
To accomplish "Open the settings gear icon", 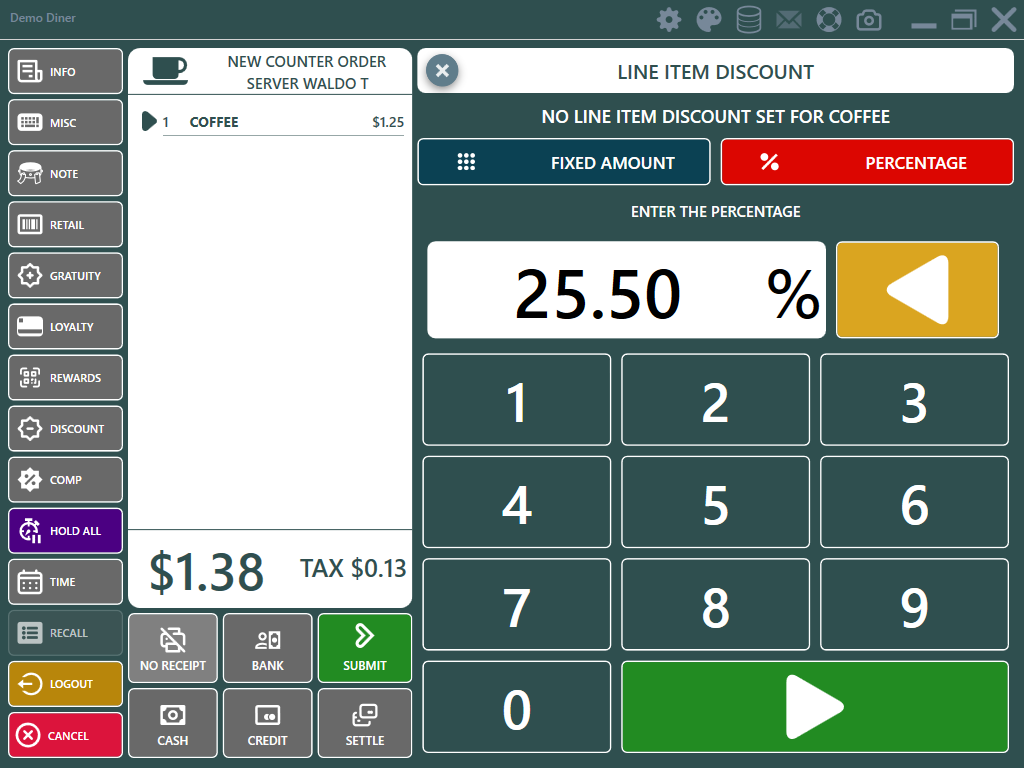I will [668, 19].
